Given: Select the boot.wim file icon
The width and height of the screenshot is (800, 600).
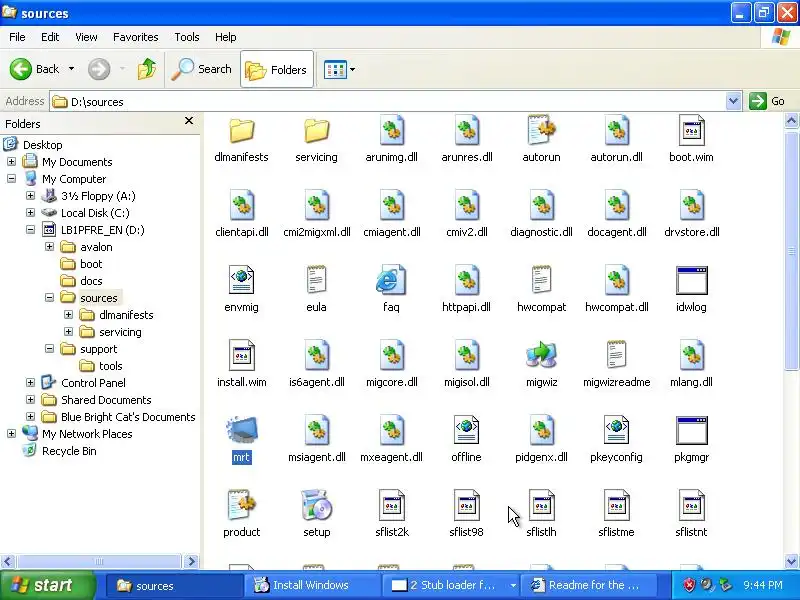Looking at the screenshot, I should tap(691, 130).
